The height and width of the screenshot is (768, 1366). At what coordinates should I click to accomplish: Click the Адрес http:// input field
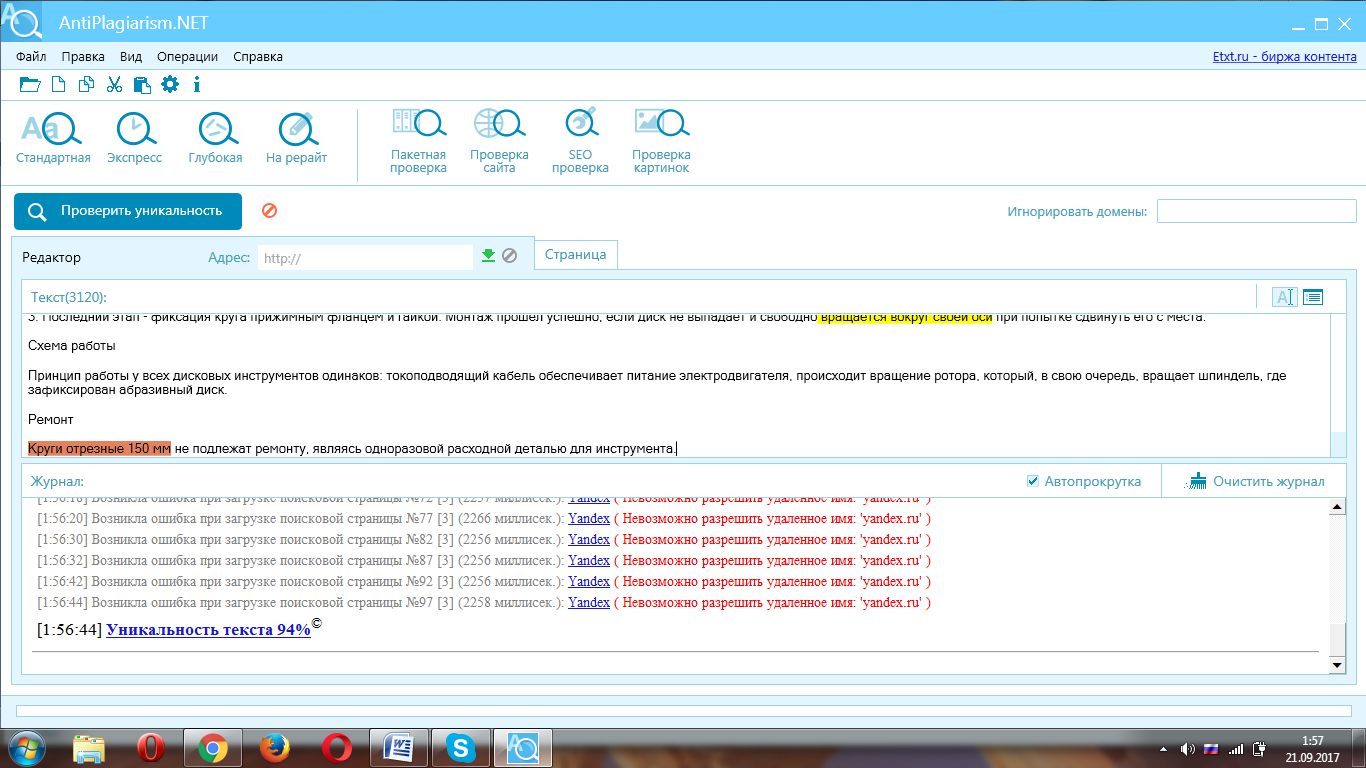point(365,258)
